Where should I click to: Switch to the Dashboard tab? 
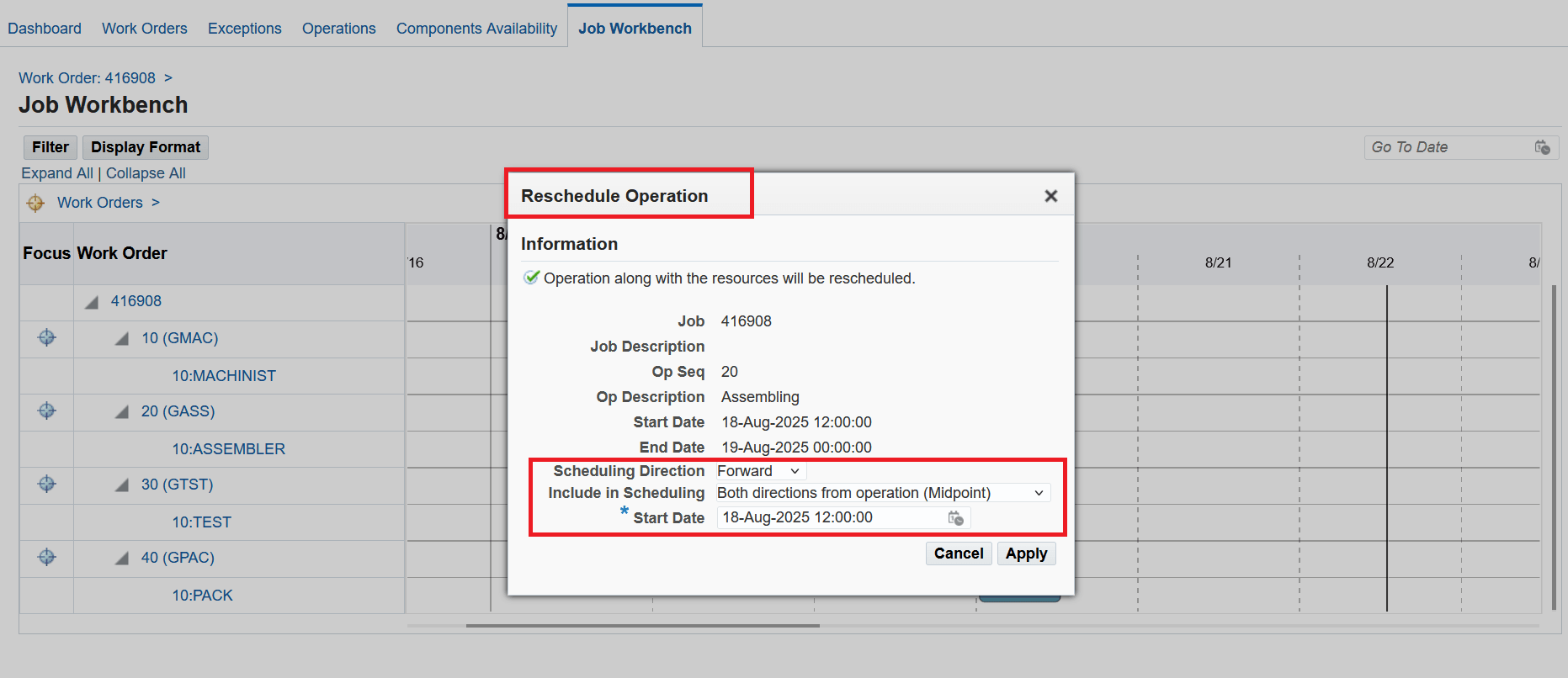(45, 29)
